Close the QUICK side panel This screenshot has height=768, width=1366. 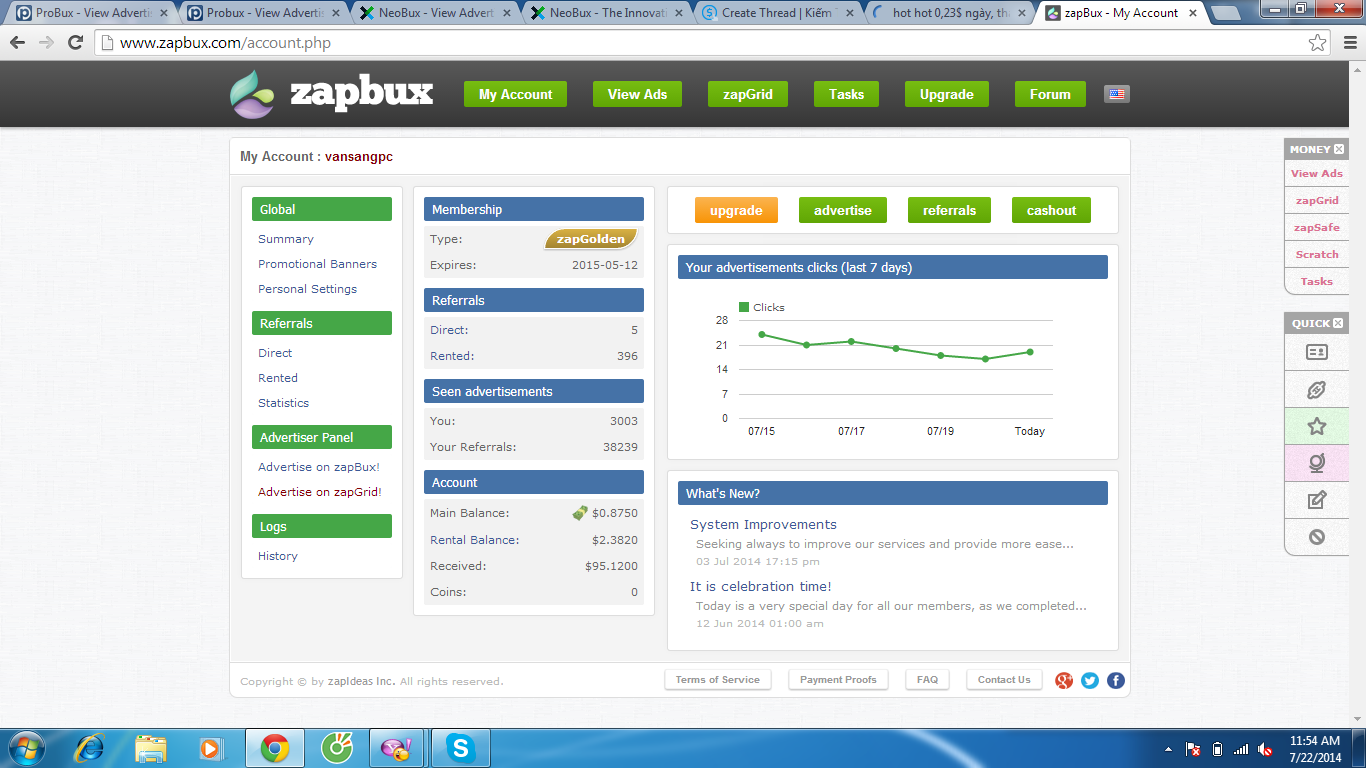point(1339,323)
